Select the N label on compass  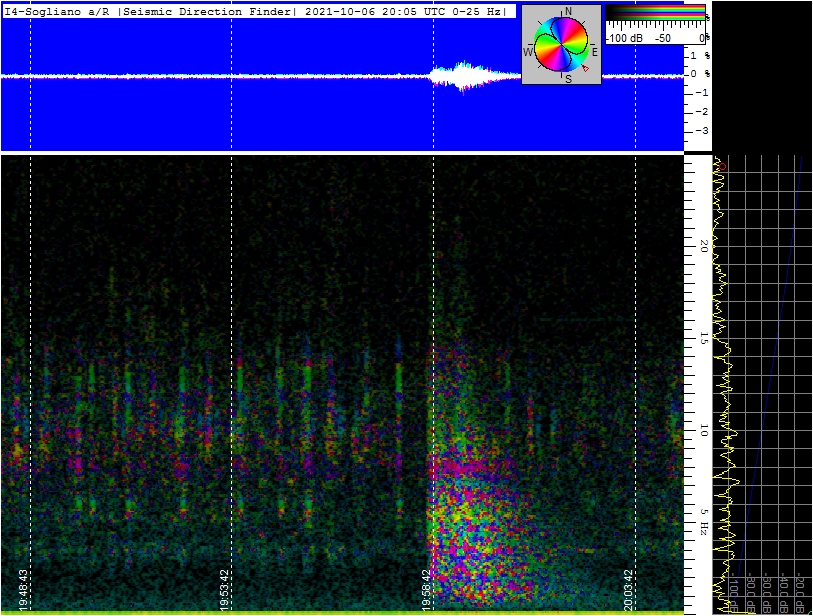pos(568,11)
